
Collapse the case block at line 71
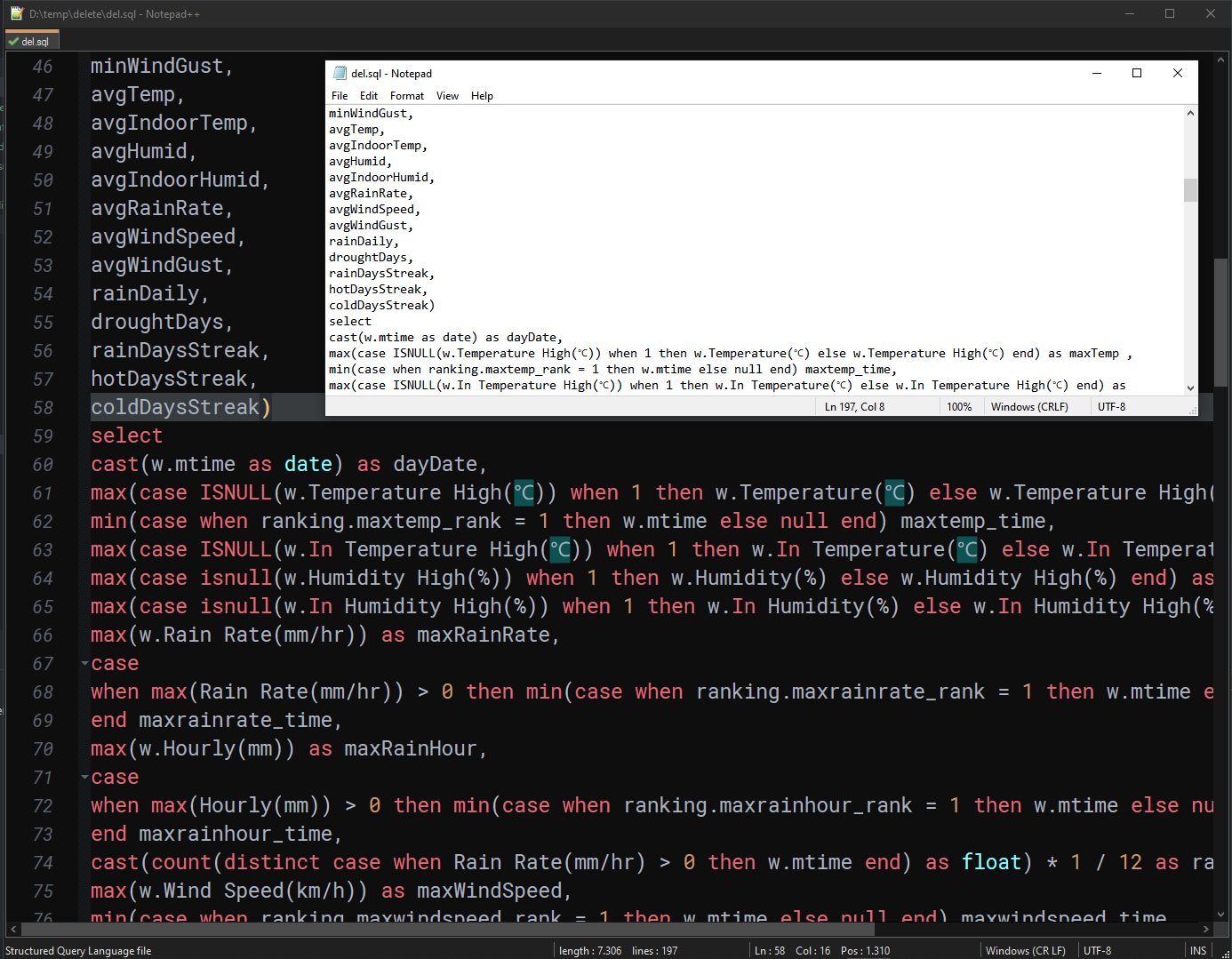click(84, 777)
